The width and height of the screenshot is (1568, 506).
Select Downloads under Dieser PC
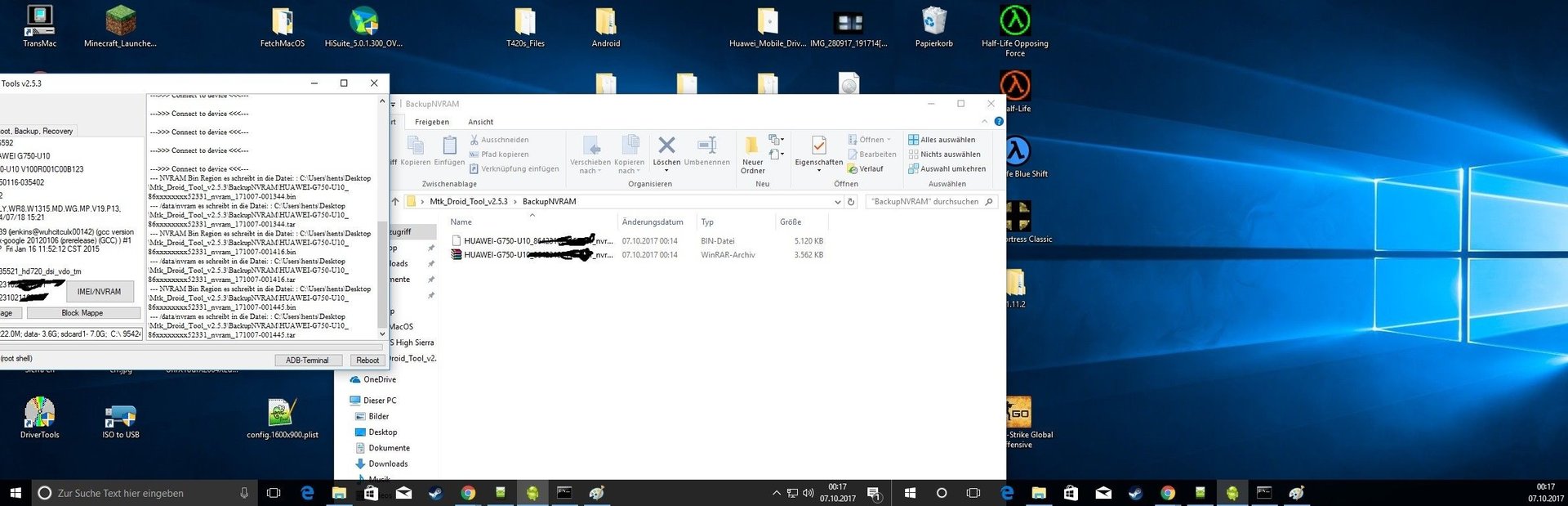tap(381, 463)
